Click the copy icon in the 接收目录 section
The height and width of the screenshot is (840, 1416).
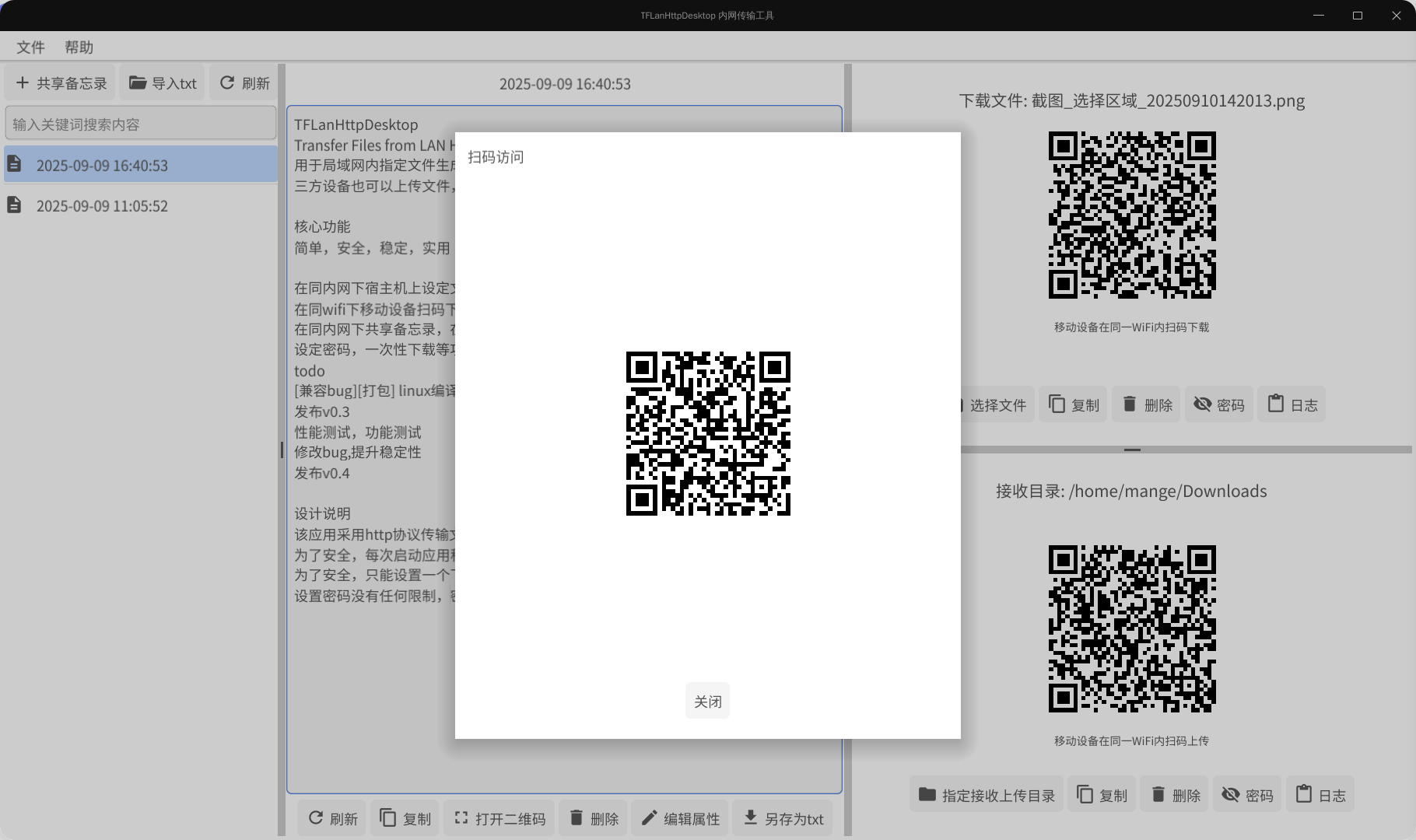tap(1085, 794)
